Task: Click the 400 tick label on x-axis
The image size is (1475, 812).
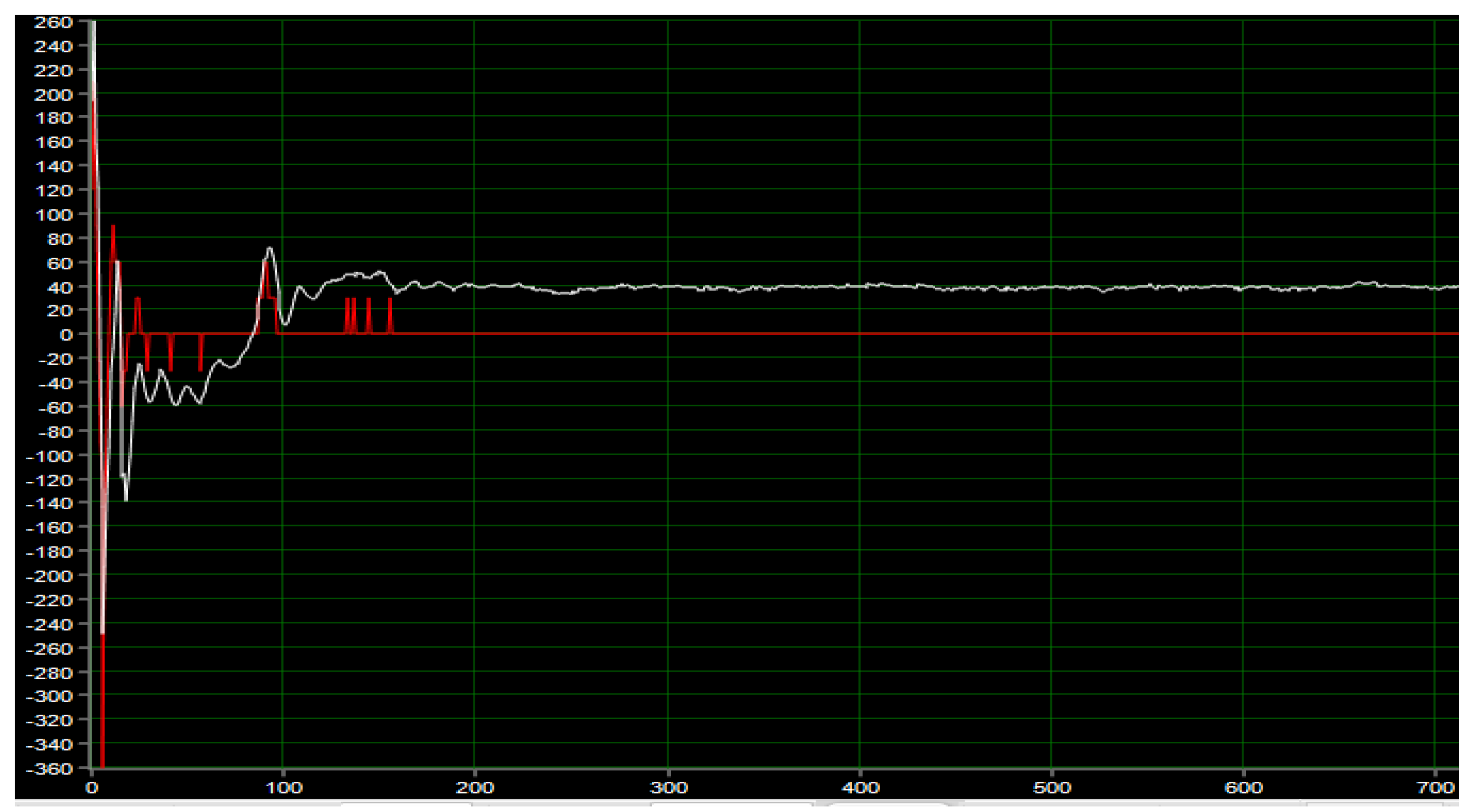Action: click(860, 787)
